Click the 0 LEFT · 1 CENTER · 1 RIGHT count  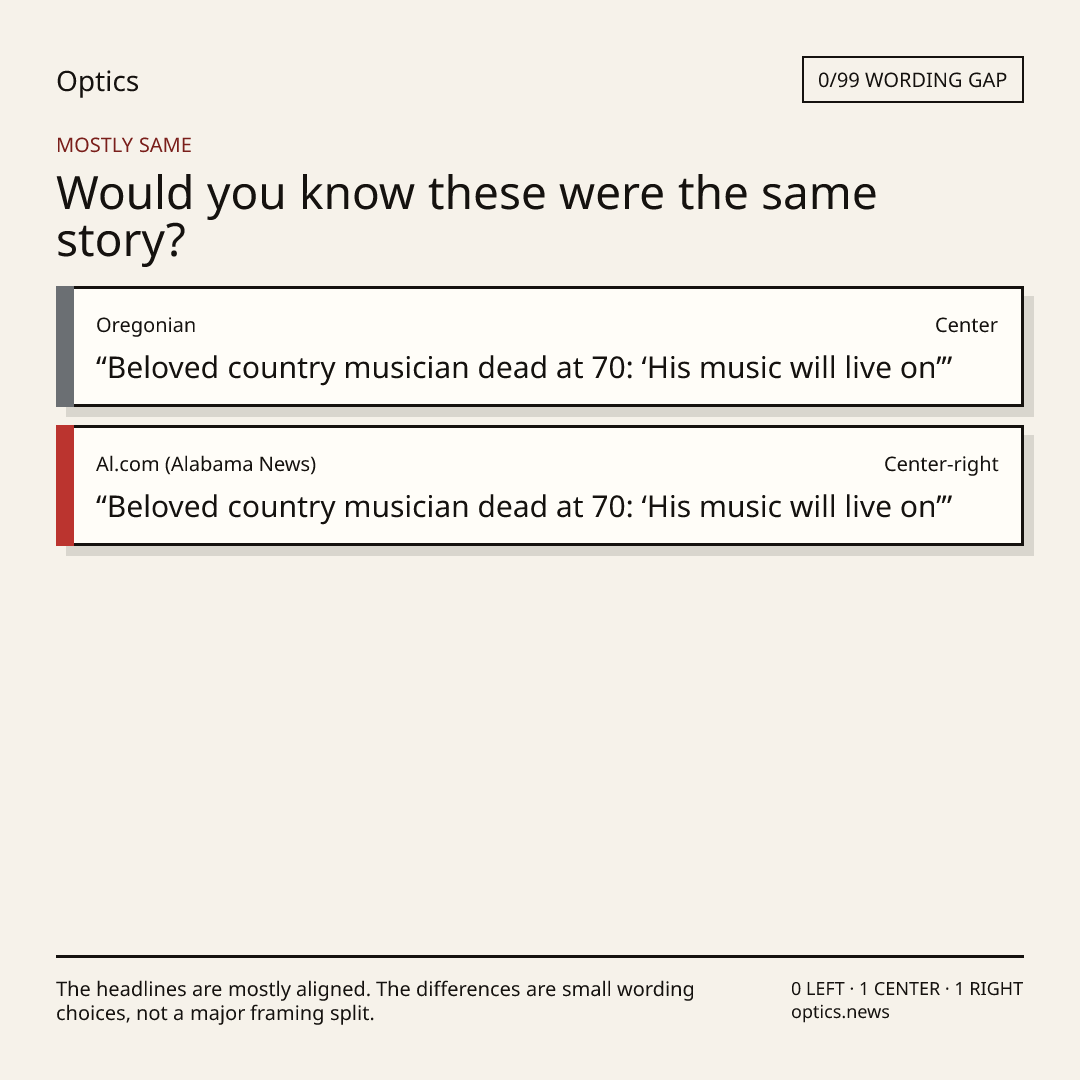coord(907,988)
